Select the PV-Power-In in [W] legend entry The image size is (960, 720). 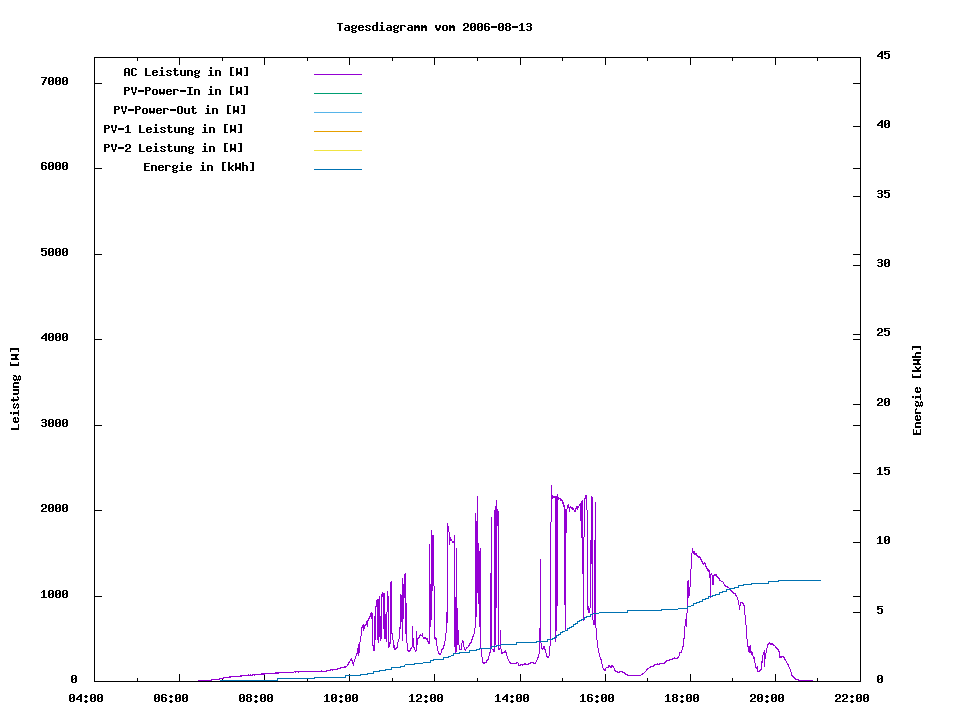click(x=186, y=91)
